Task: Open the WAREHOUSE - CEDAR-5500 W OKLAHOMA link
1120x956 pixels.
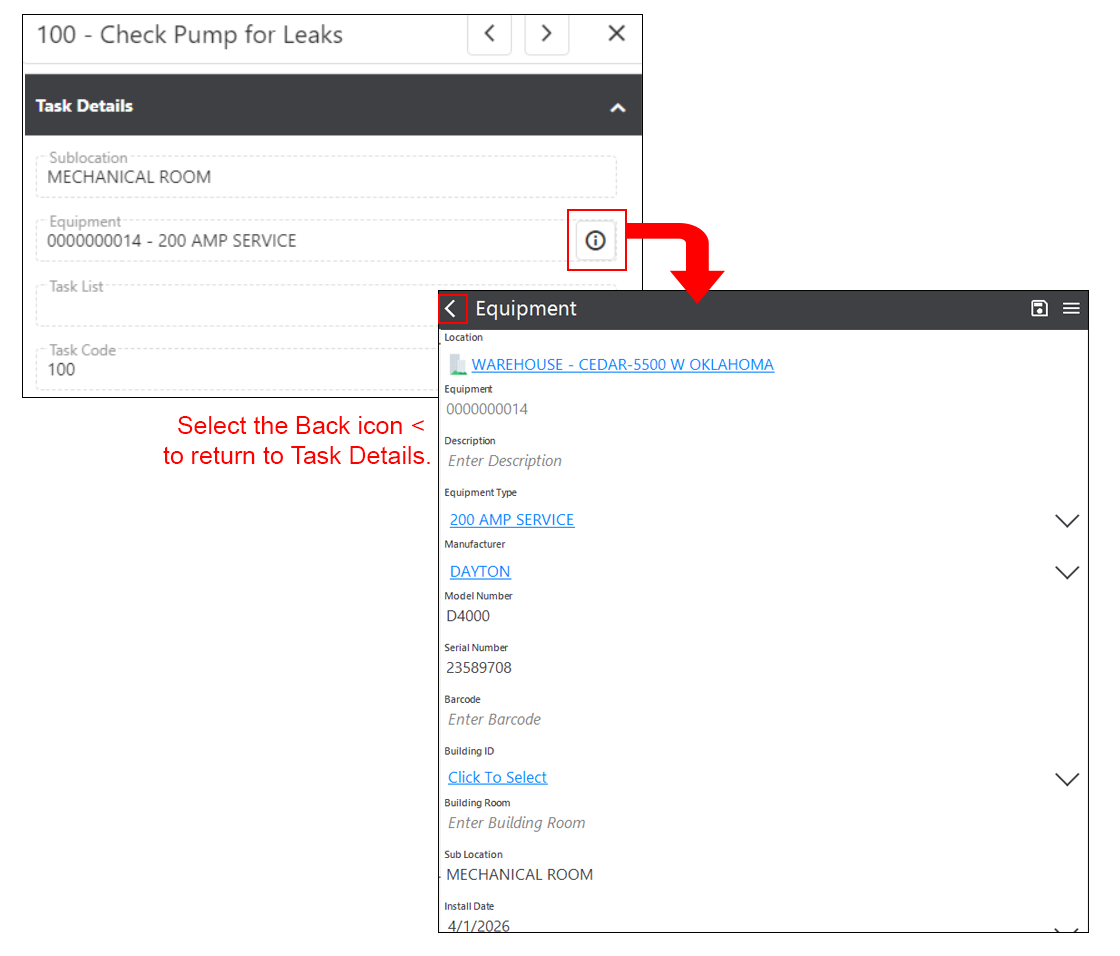Action: click(x=622, y=365)
